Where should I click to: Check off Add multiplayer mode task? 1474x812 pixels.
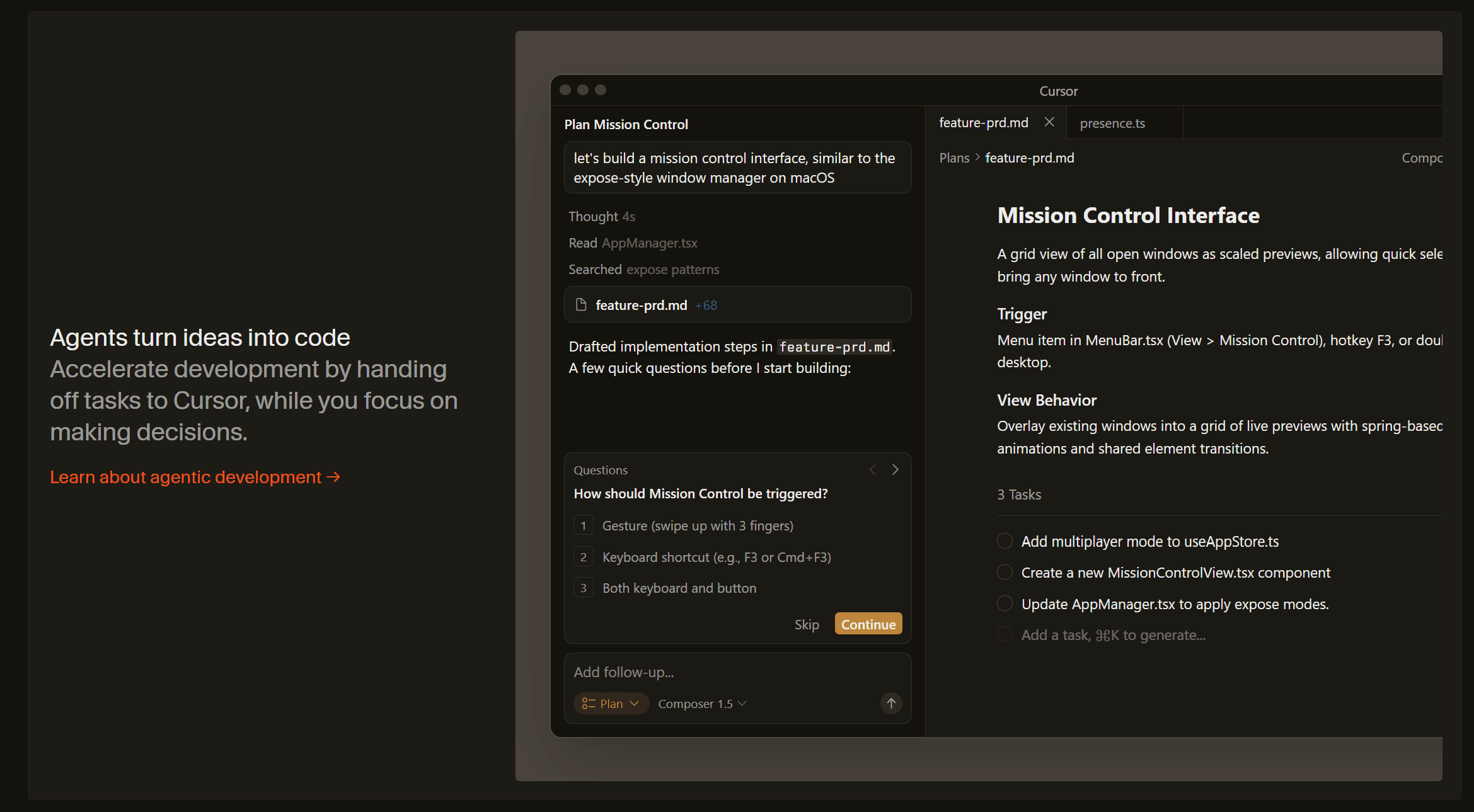tap(1005, 541)
